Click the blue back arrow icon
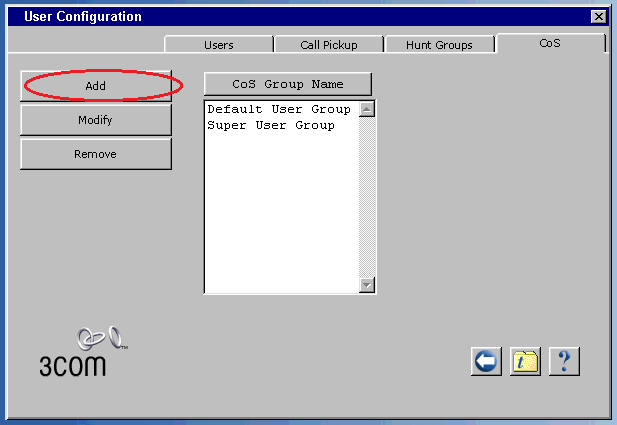The image size is (617, 425). click(x=486, y=361)
